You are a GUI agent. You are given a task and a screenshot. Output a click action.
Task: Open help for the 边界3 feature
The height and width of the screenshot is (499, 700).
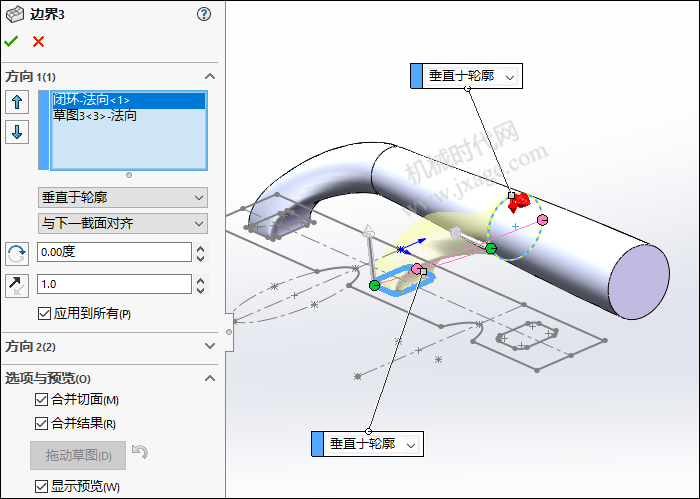[x=204, y=14]
